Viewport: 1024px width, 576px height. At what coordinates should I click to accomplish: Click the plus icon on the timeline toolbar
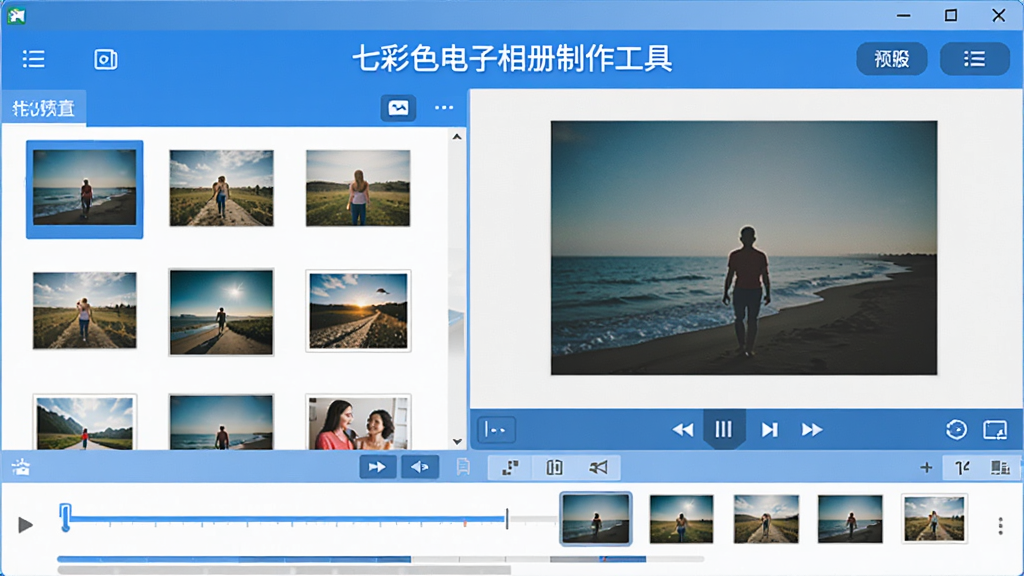926,468
